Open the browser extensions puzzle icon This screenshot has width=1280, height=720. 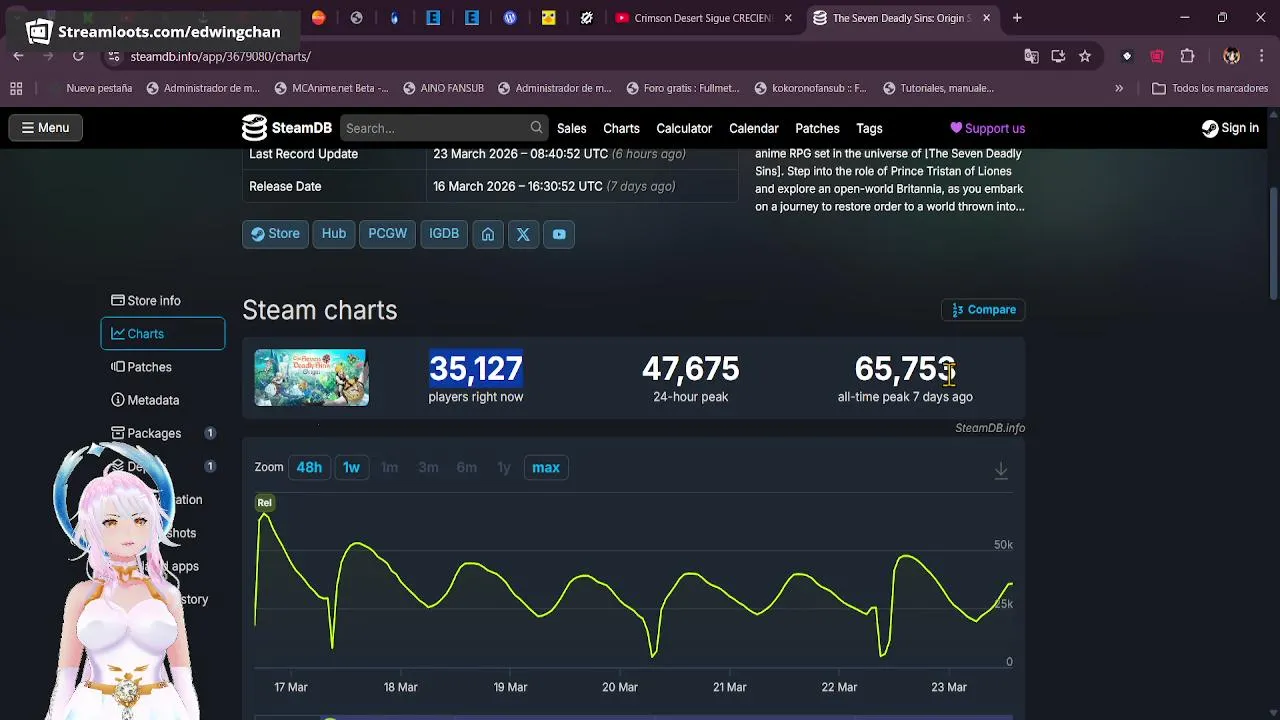point(1187,56)
